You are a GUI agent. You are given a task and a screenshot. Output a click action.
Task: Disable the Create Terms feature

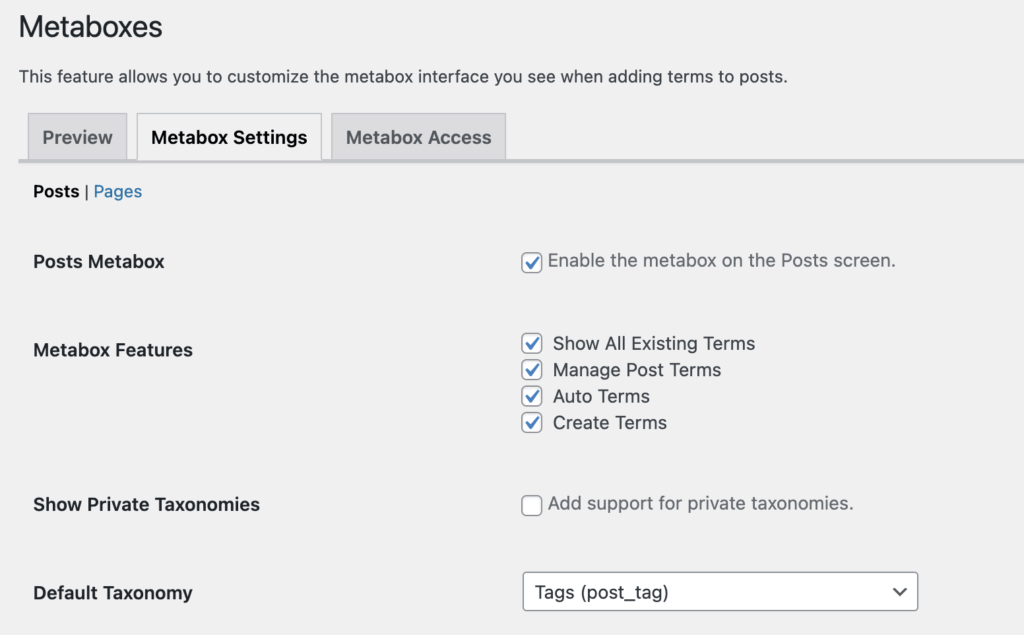tap(531, 423)
